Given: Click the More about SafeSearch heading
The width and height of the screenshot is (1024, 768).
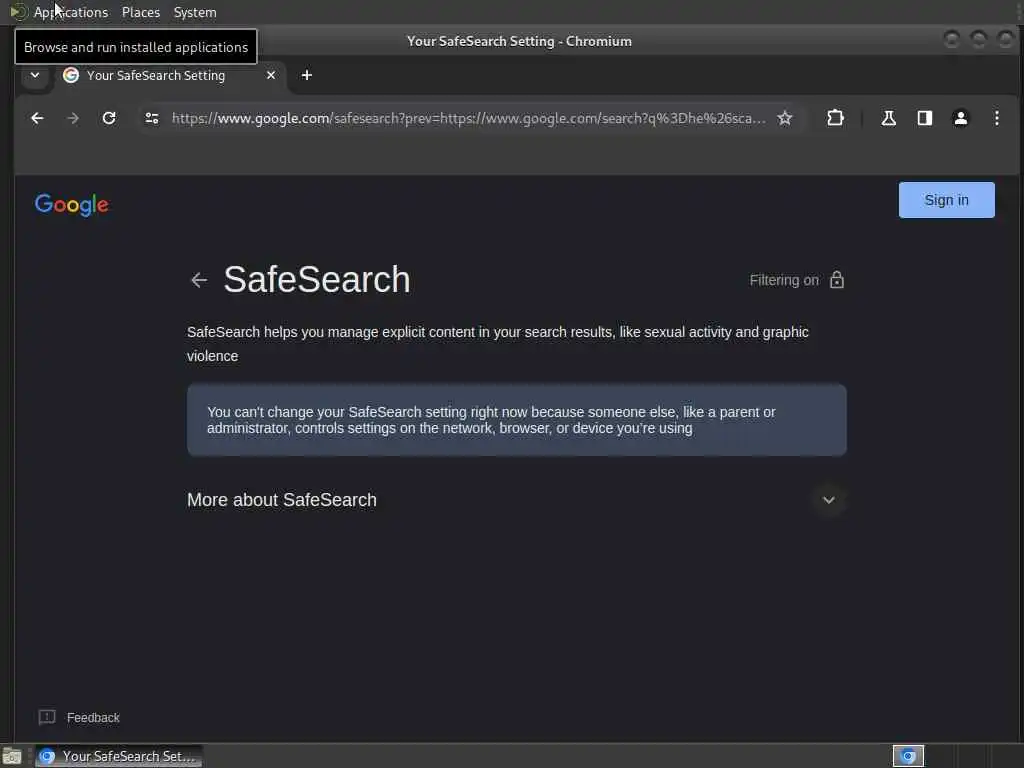Looking at the screenshot, I should click(281, 500).
